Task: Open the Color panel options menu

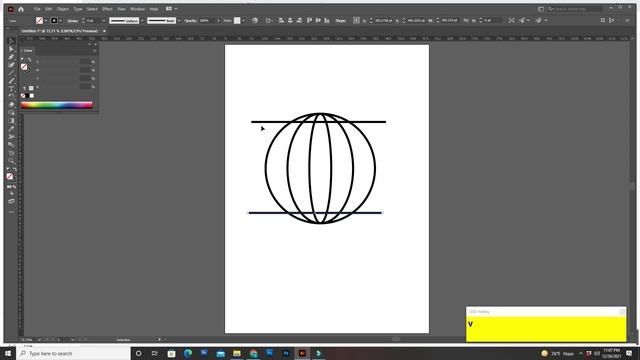Action: coord(94,51)
